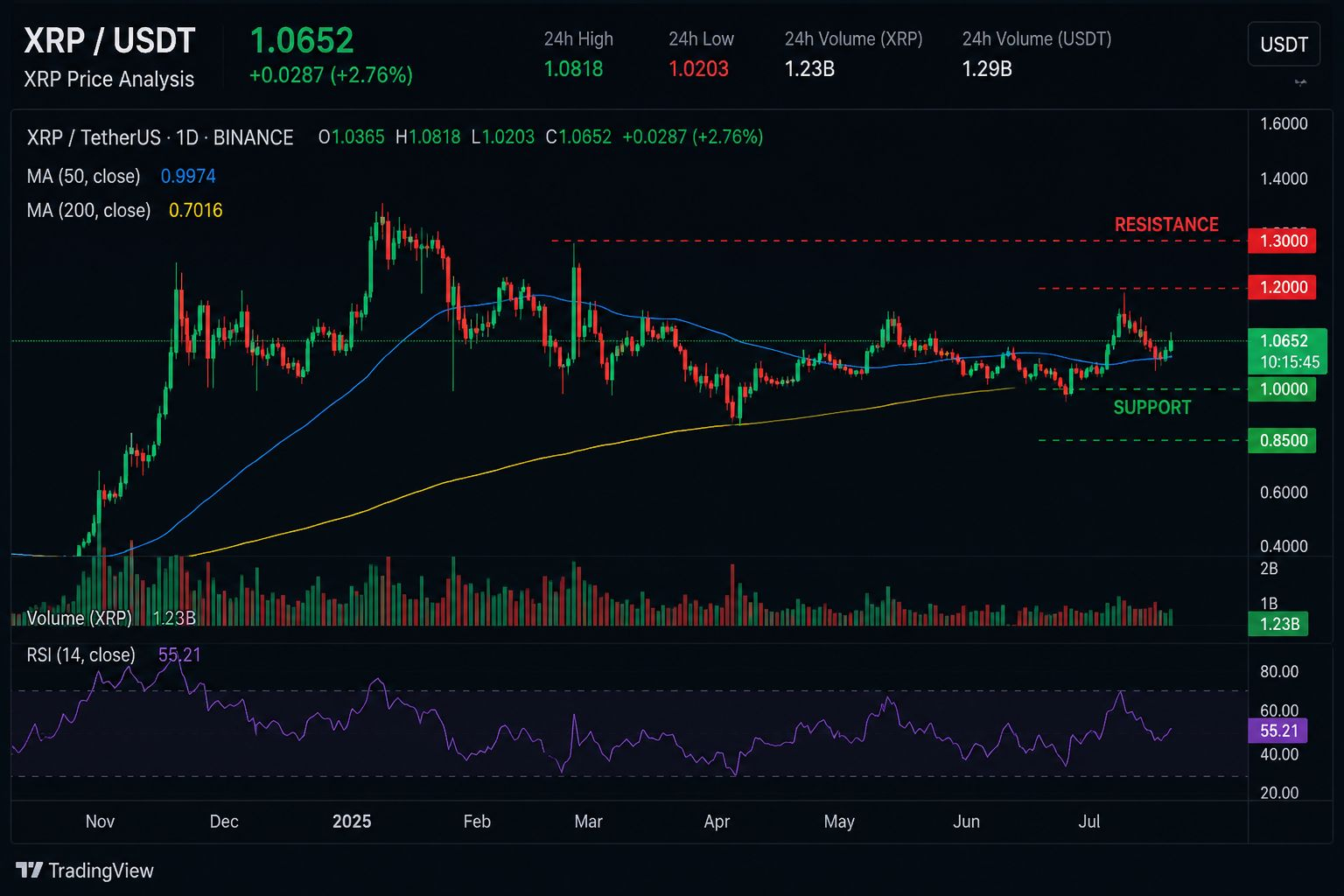Image resolution: width=1344 pixels, height=896 pixels.
Task: Select the red 1.0203 value under 24h Low
Action: pyautogui.click(x=698, y=69)
